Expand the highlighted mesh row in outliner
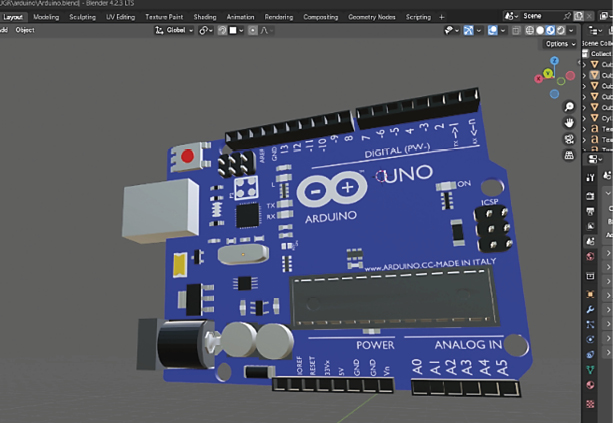 (584, 75)
